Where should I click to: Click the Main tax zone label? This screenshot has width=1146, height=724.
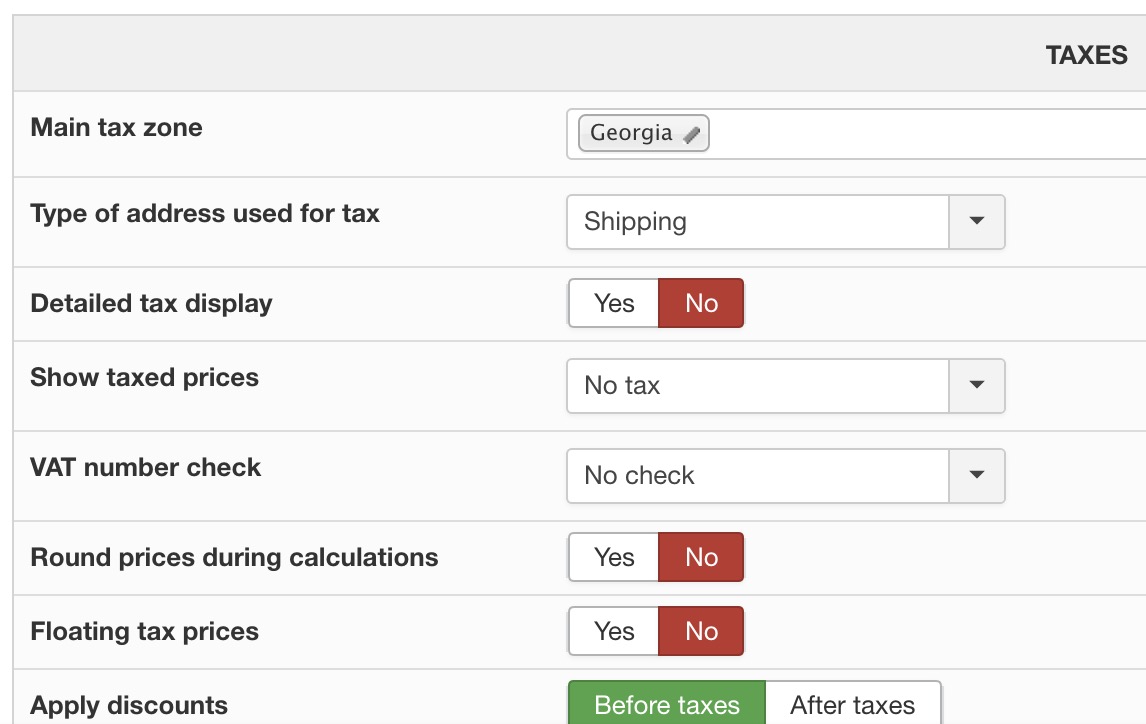[x=117, y=128]
